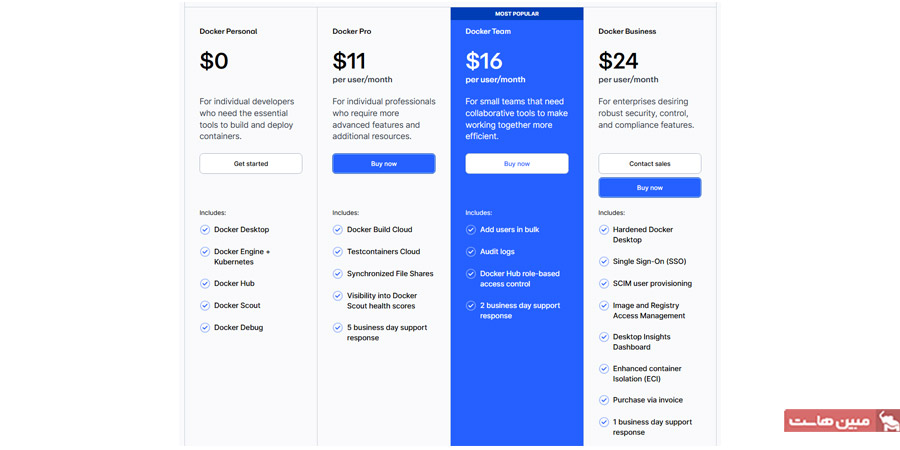The width and height of the screenshot is (900, 450).
Task: Click the Docker Hub feature text
Action: [234, 284]
